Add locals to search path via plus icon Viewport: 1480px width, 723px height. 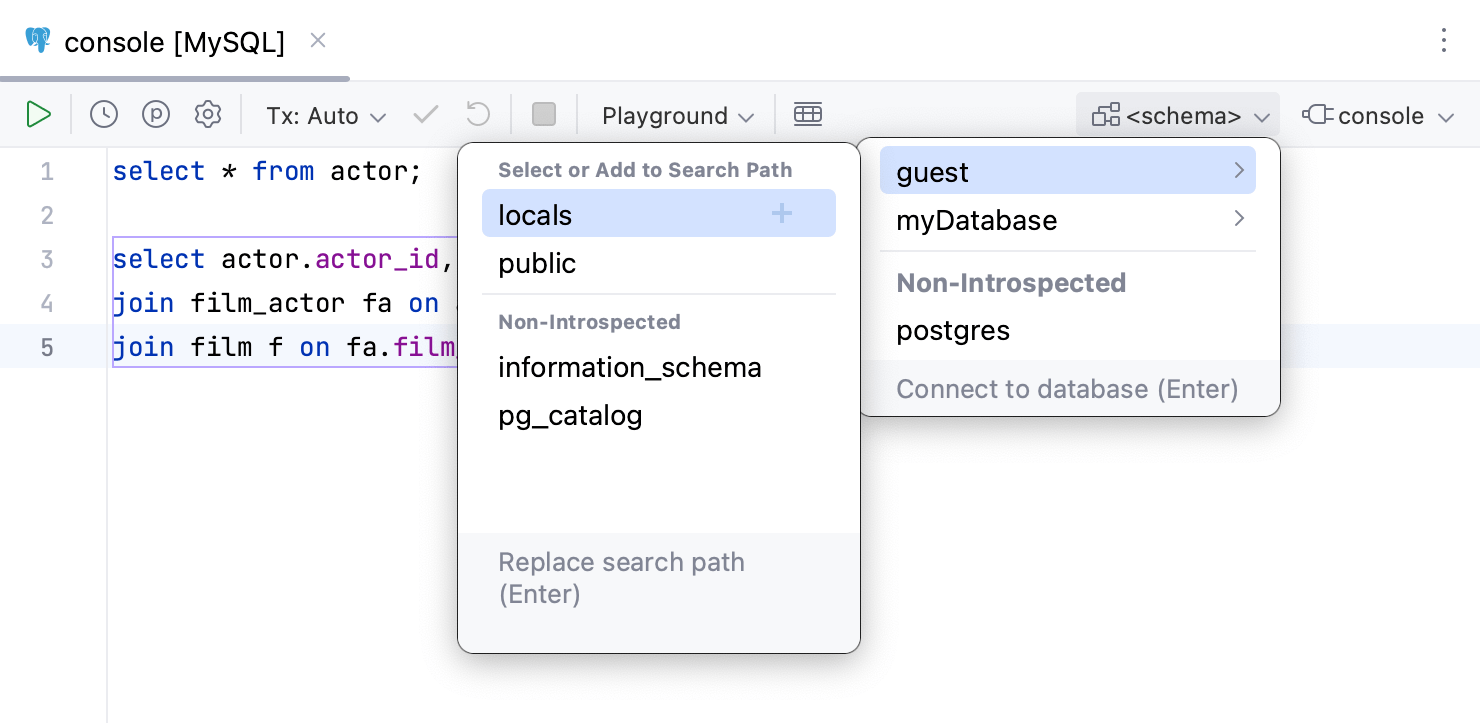pos(781,213)
